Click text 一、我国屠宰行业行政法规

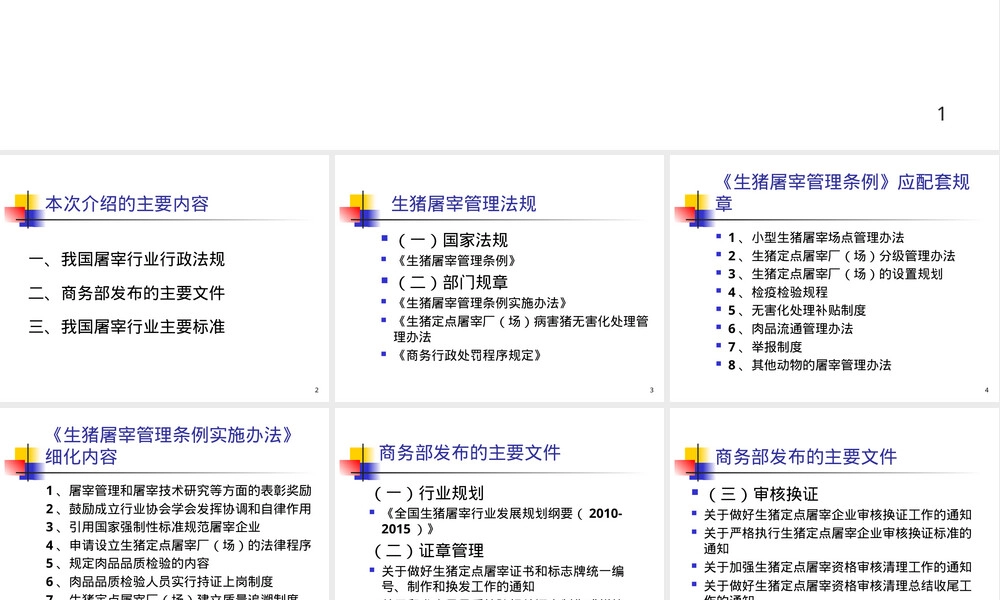(127, 259)
